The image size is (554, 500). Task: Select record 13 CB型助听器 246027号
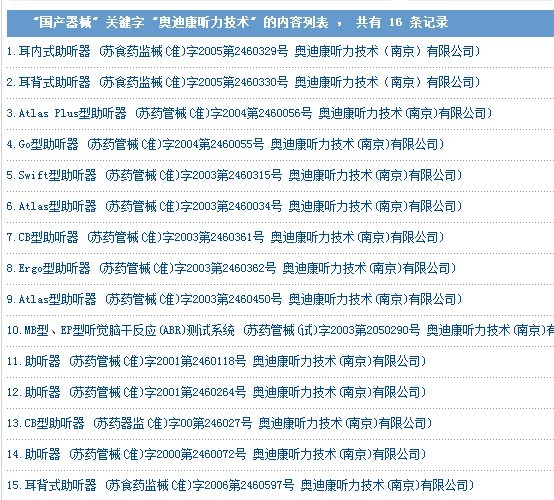click(219, 423)
